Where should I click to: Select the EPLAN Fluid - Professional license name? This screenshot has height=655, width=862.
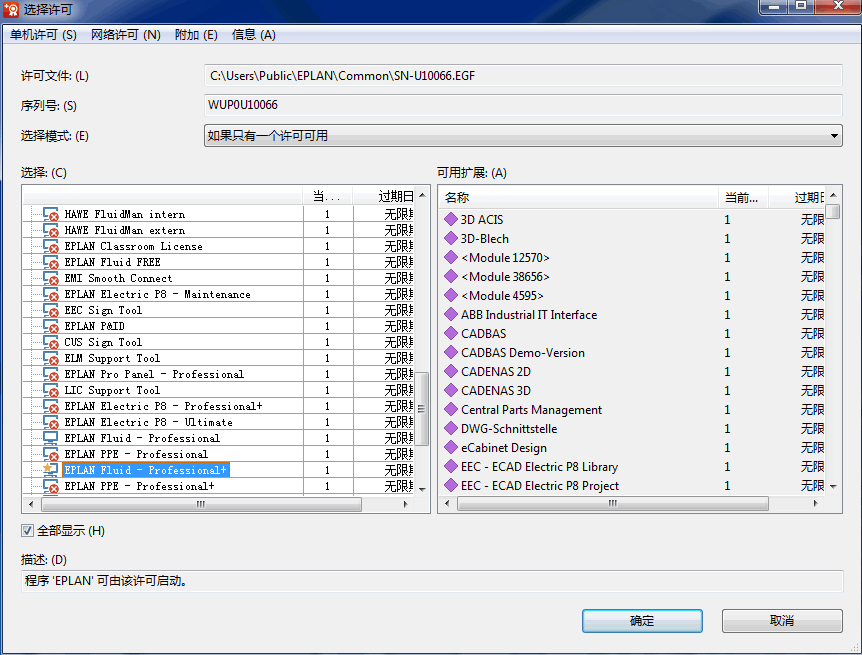click(x=142, y=438)
